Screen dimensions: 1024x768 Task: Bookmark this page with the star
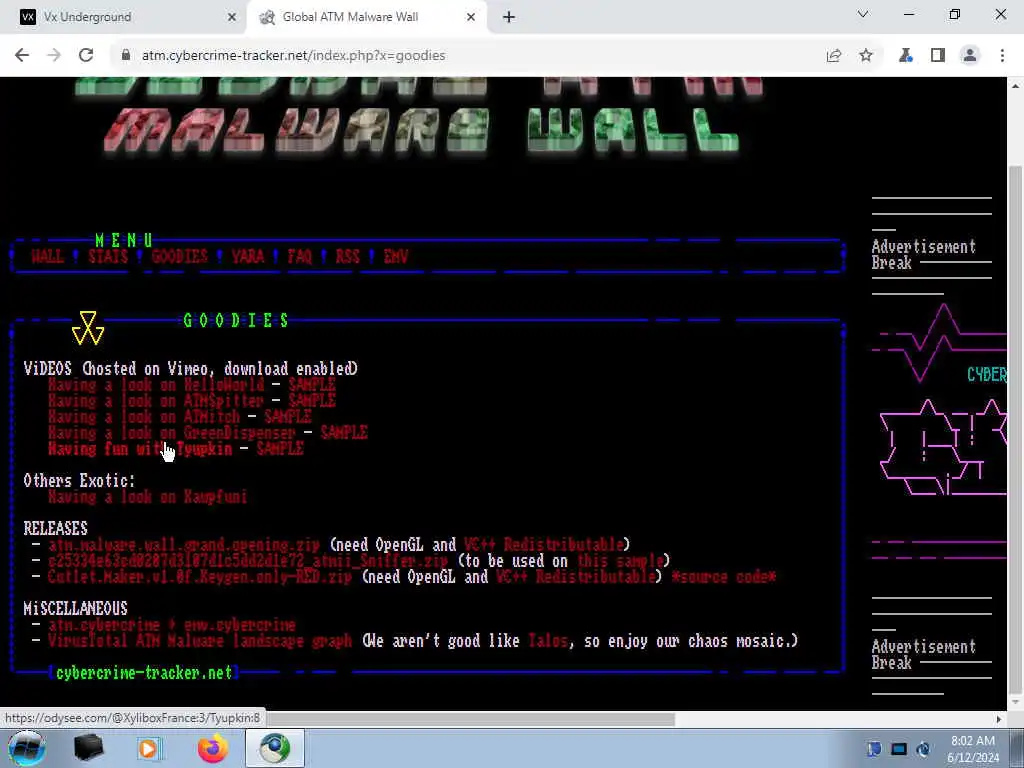866,56
